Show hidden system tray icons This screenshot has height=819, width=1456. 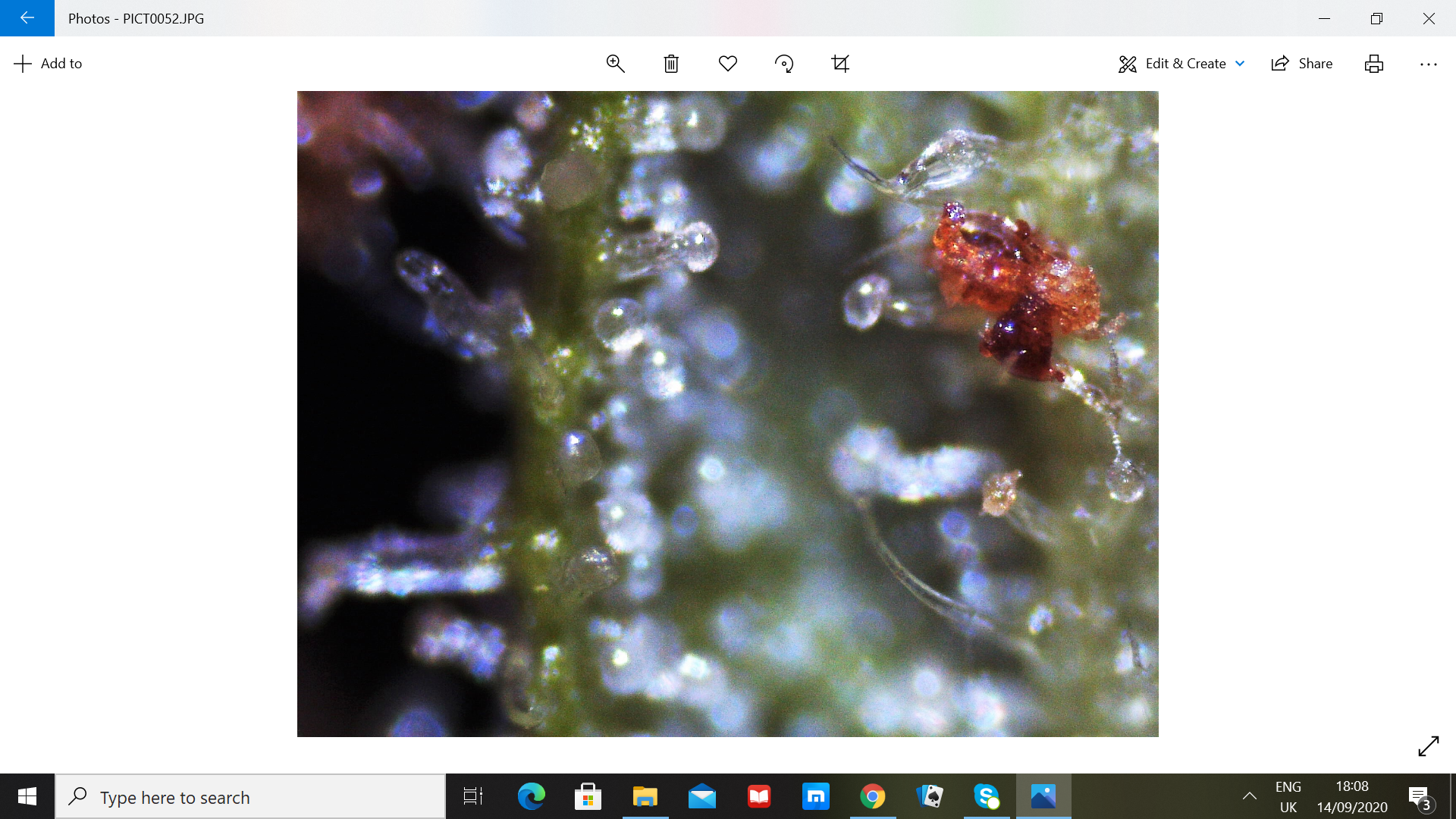(1249, 796)
